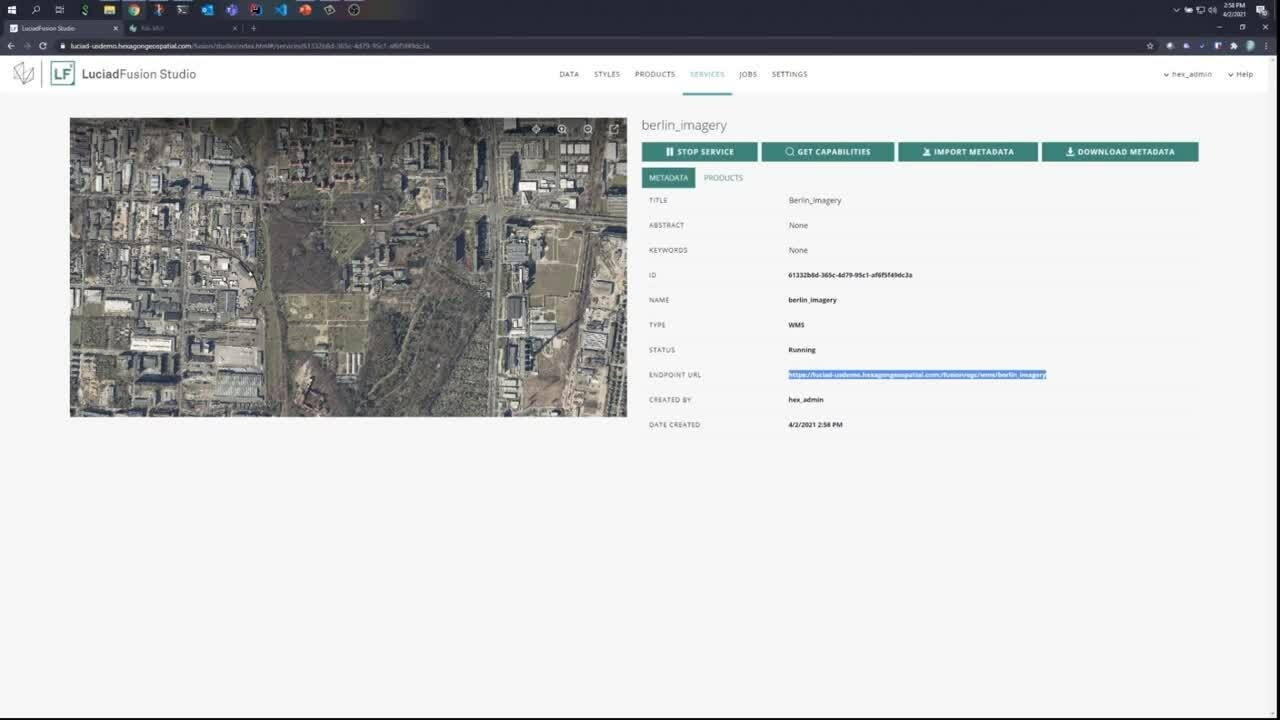Switch to the PRODUCTS tab under berlin_imagery

(x=723, y=178)
